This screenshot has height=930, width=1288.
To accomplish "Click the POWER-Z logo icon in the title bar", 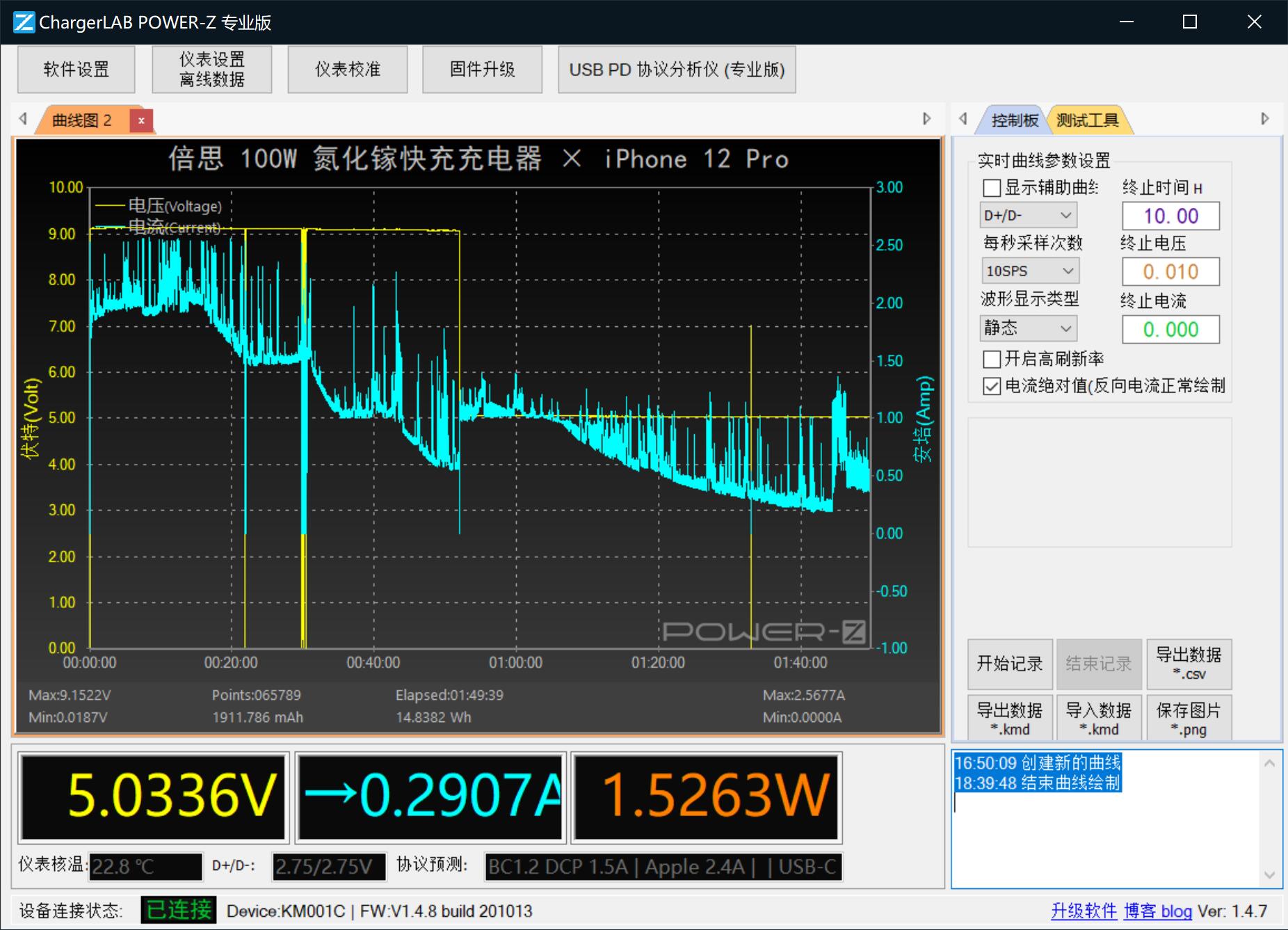I will click(x=23, y=22).
